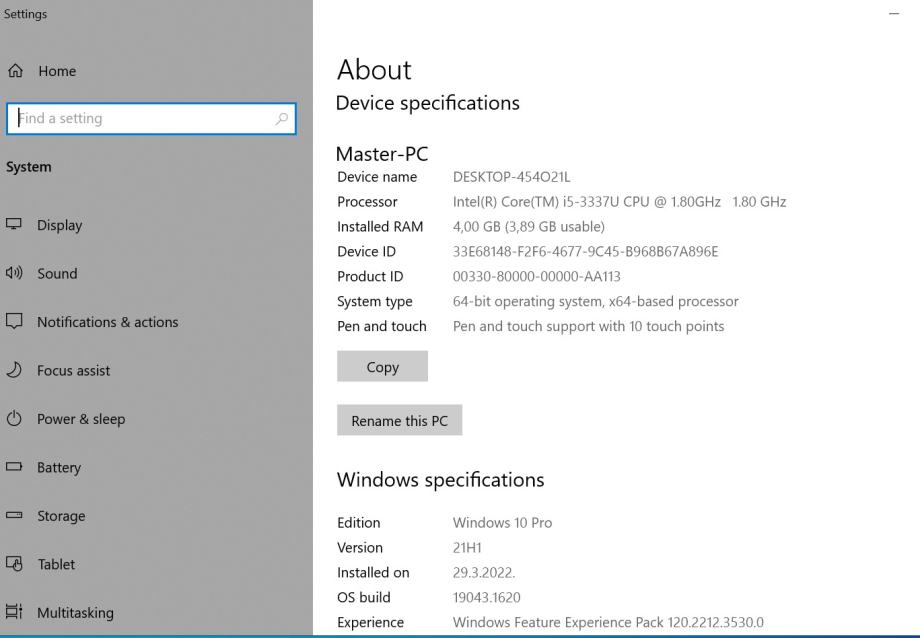The width and height of the screenshot is (920, 638).
Task: Select the Multitasking settings page
Action: point(75,613)
